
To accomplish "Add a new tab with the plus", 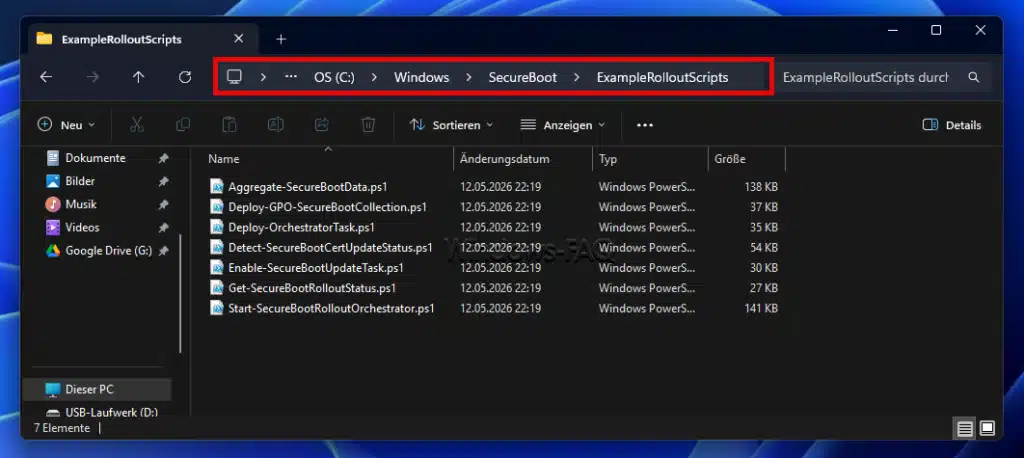I will (x=281, y=39).
